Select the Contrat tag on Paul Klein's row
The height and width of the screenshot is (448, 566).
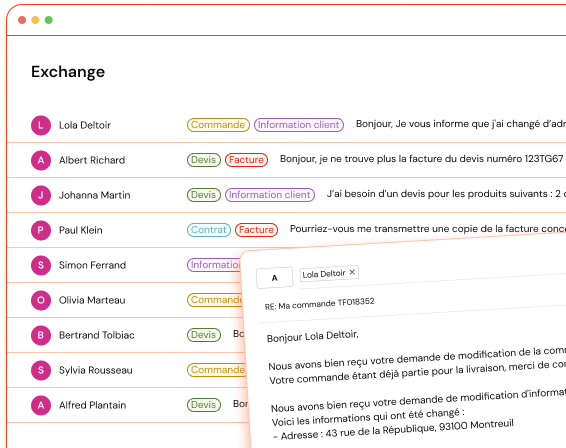[x=209, y=230]
